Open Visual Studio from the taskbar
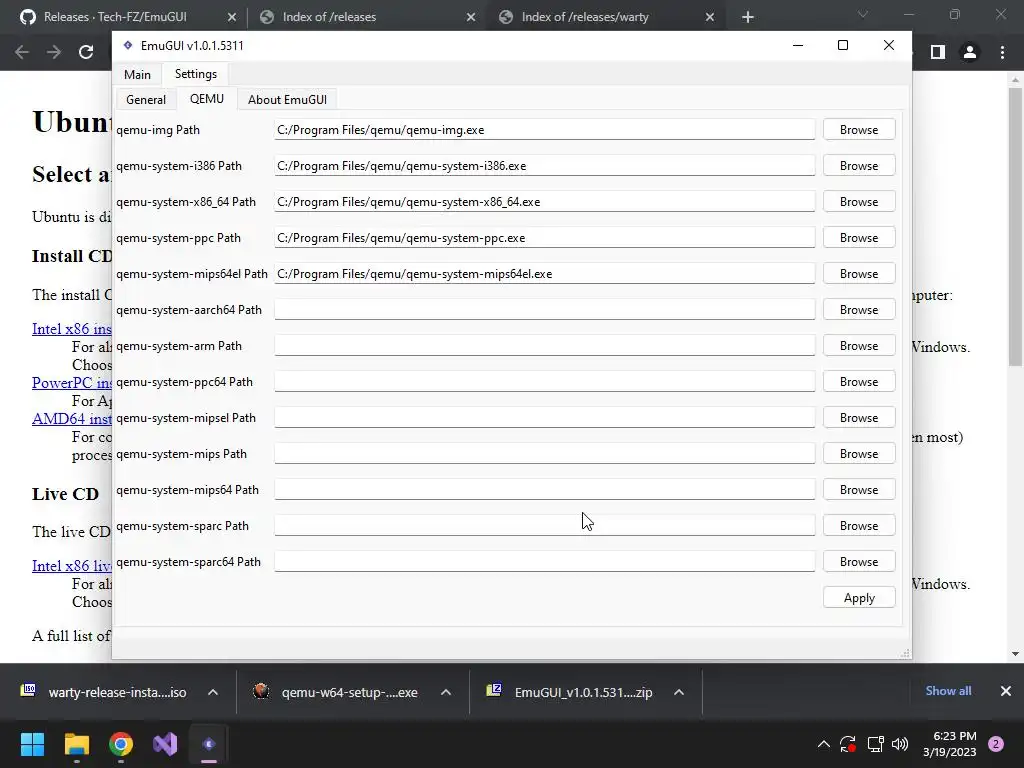The width and height of the screenshot is (1024, 768). click(165, 744)
